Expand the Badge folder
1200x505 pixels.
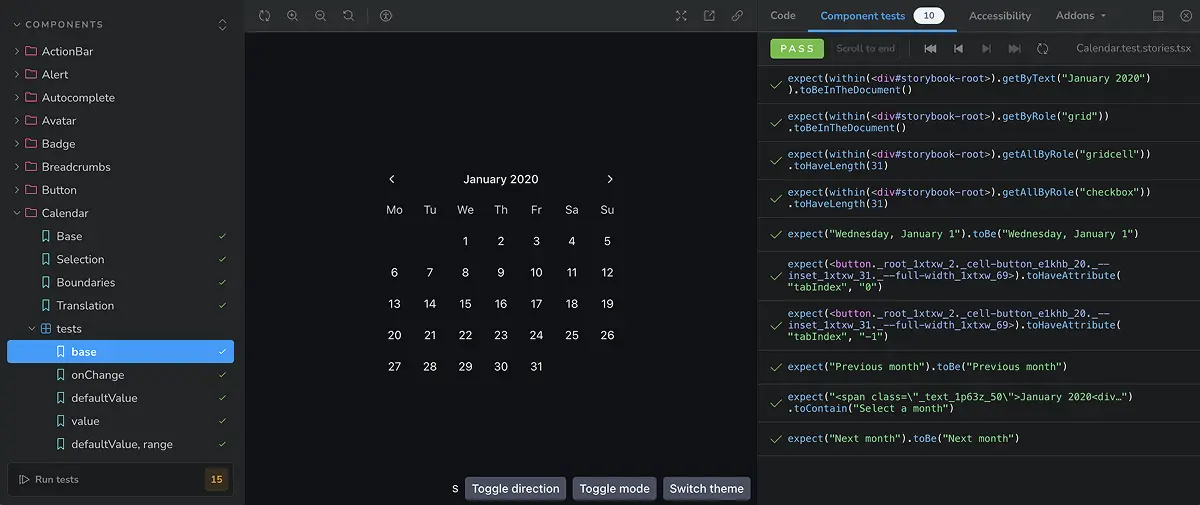(x=17, y=143)
